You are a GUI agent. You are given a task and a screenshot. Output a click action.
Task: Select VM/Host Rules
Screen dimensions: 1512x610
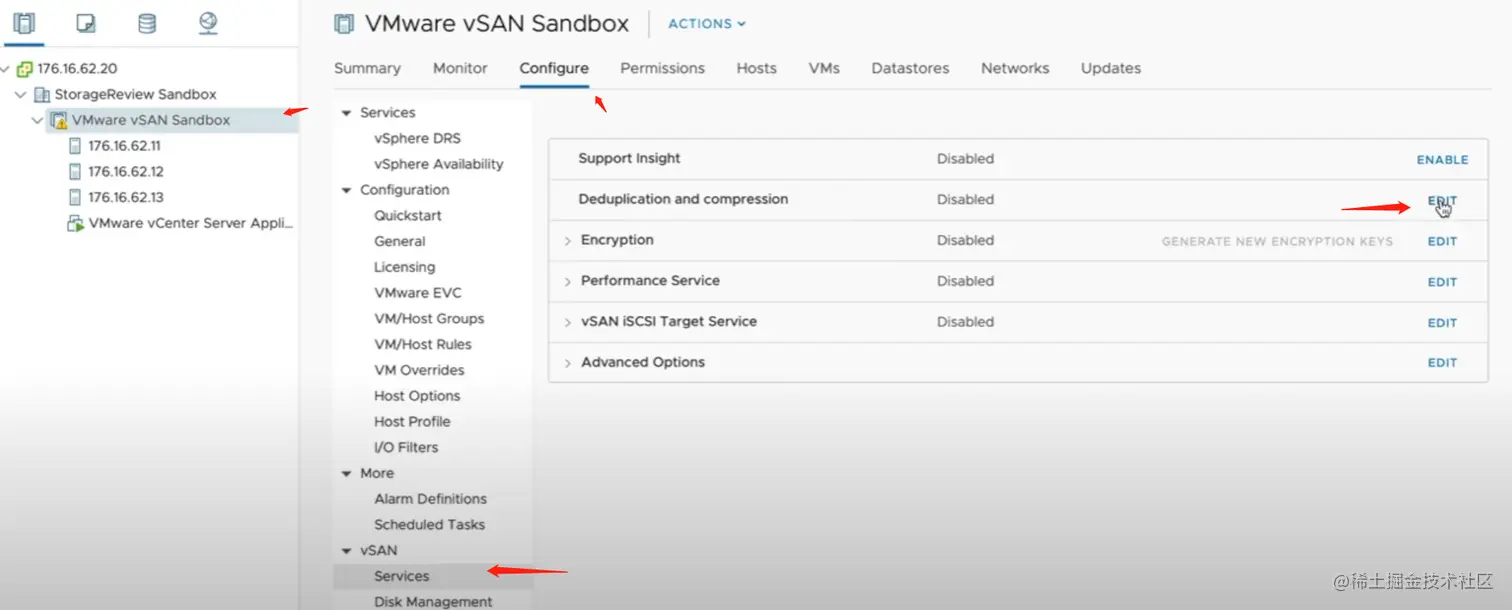pos(423,344)
